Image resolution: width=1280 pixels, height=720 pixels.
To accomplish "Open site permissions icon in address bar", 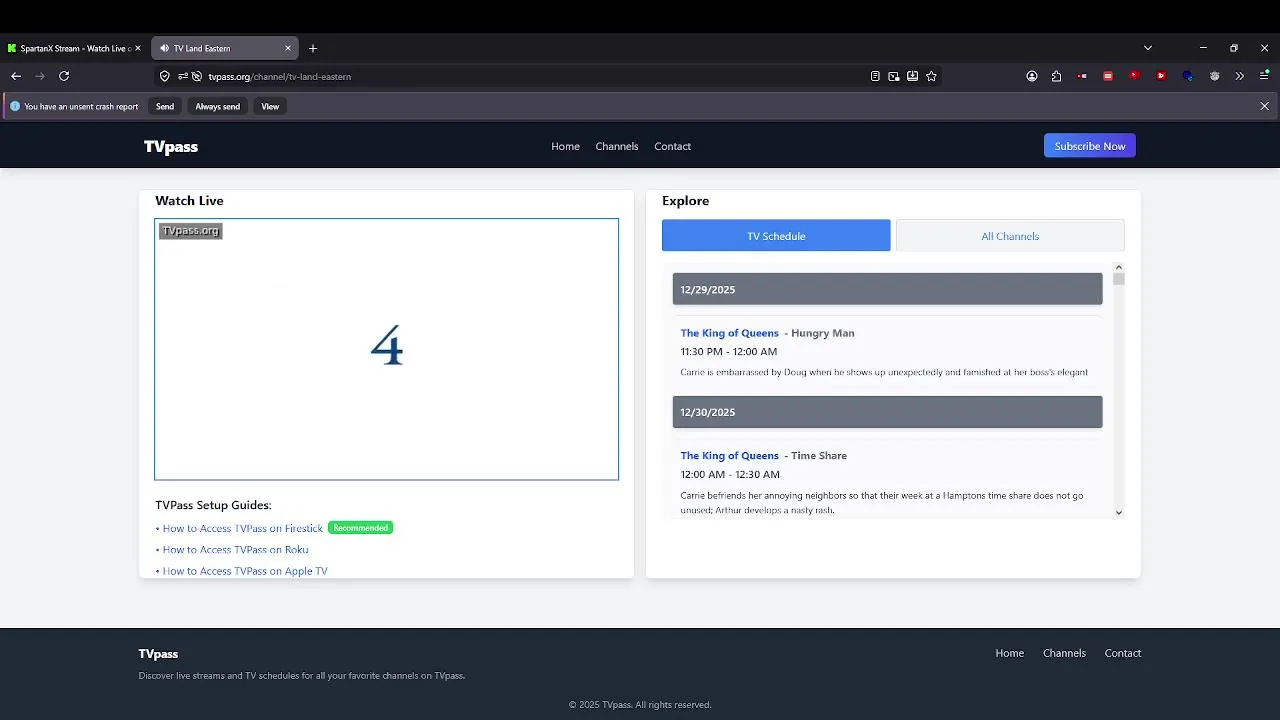I will pos(183,76).
